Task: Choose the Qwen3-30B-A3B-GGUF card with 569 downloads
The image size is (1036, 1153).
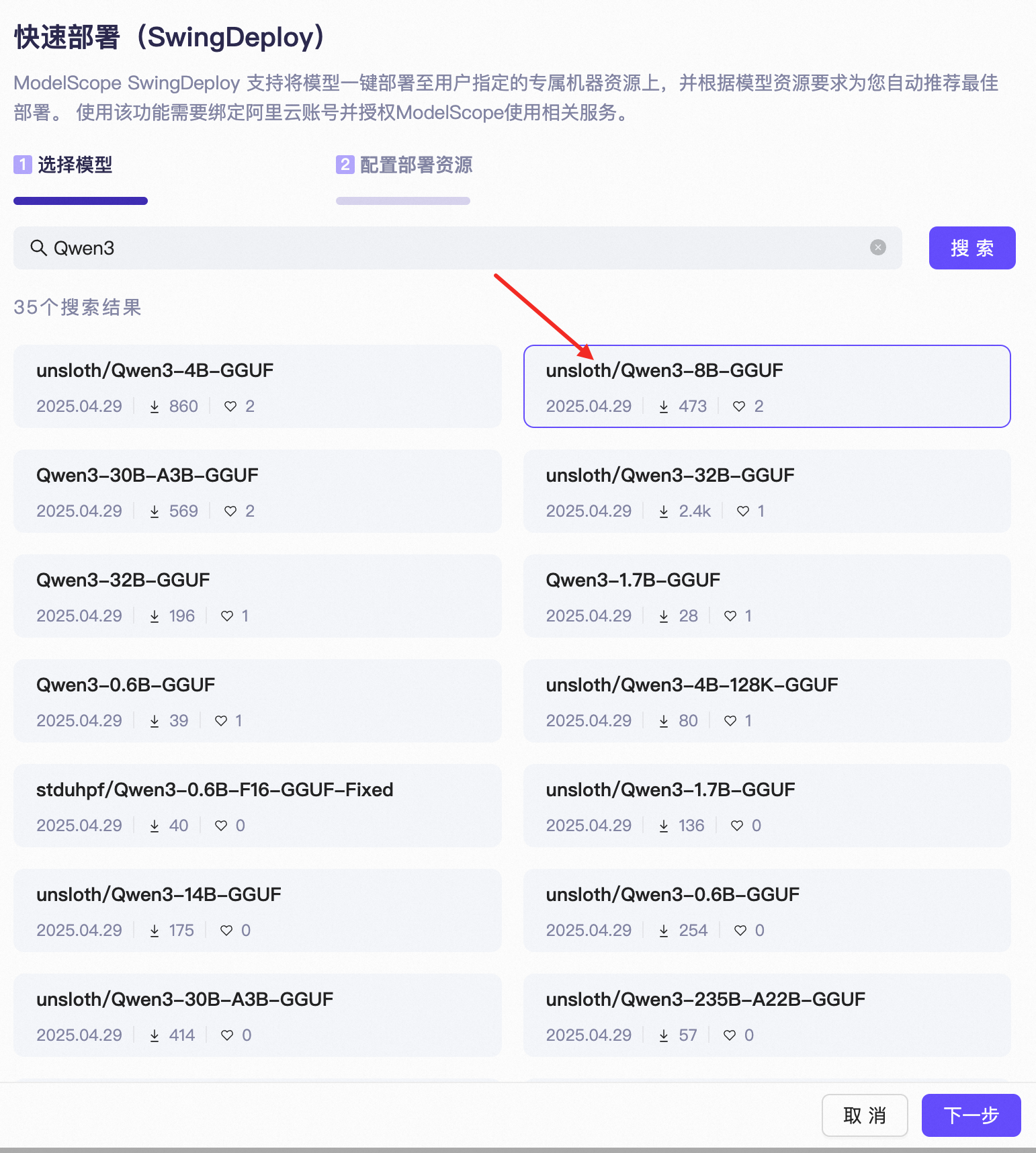Action: tap(257, 491)
